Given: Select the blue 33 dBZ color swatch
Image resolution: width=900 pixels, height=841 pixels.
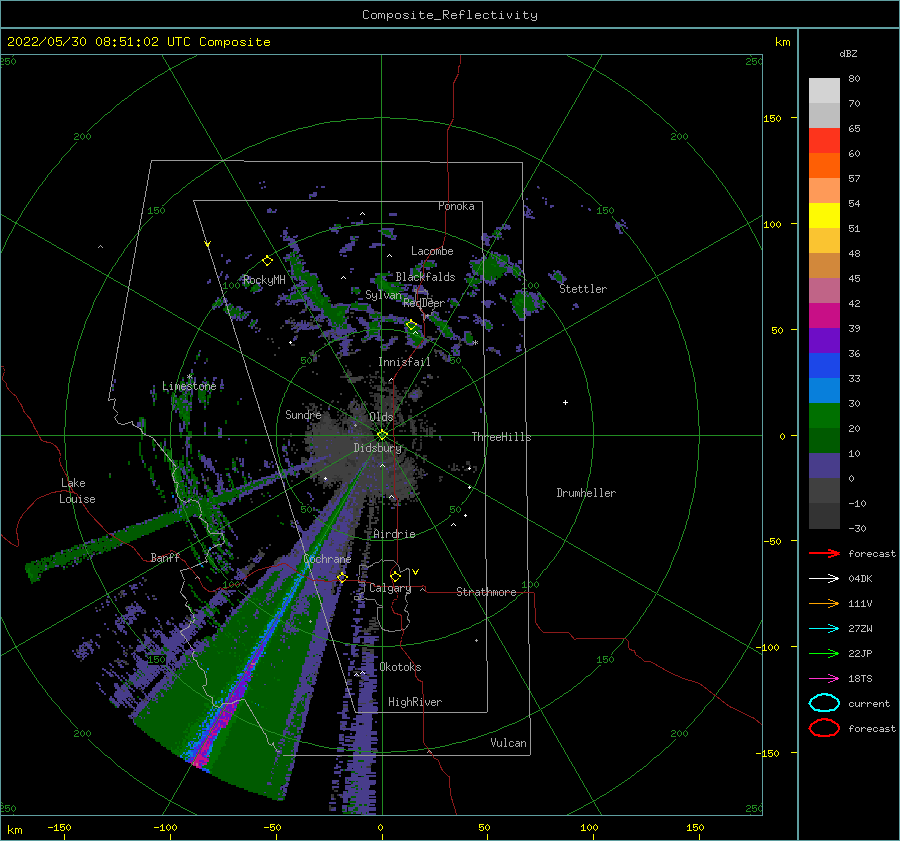Looking at the screenshot, I should point(824,366).
